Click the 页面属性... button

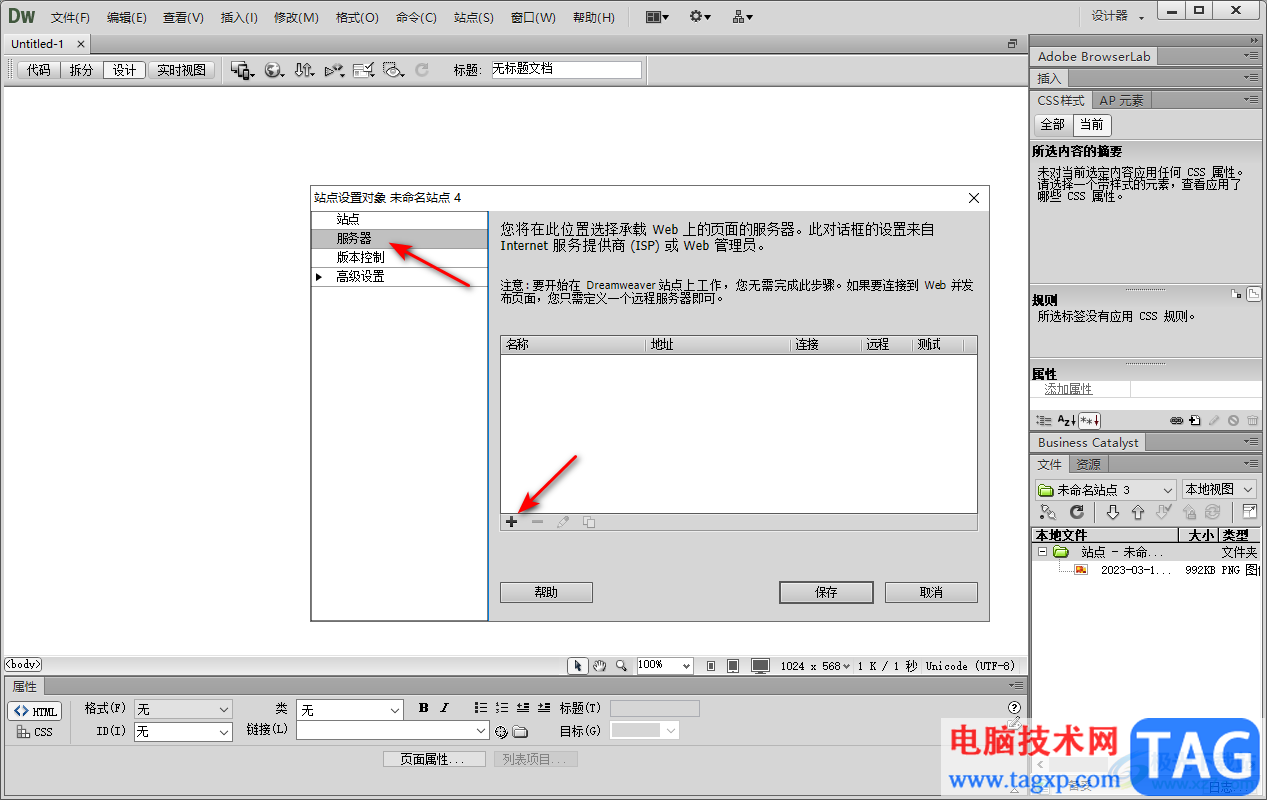tap(434, 759)
